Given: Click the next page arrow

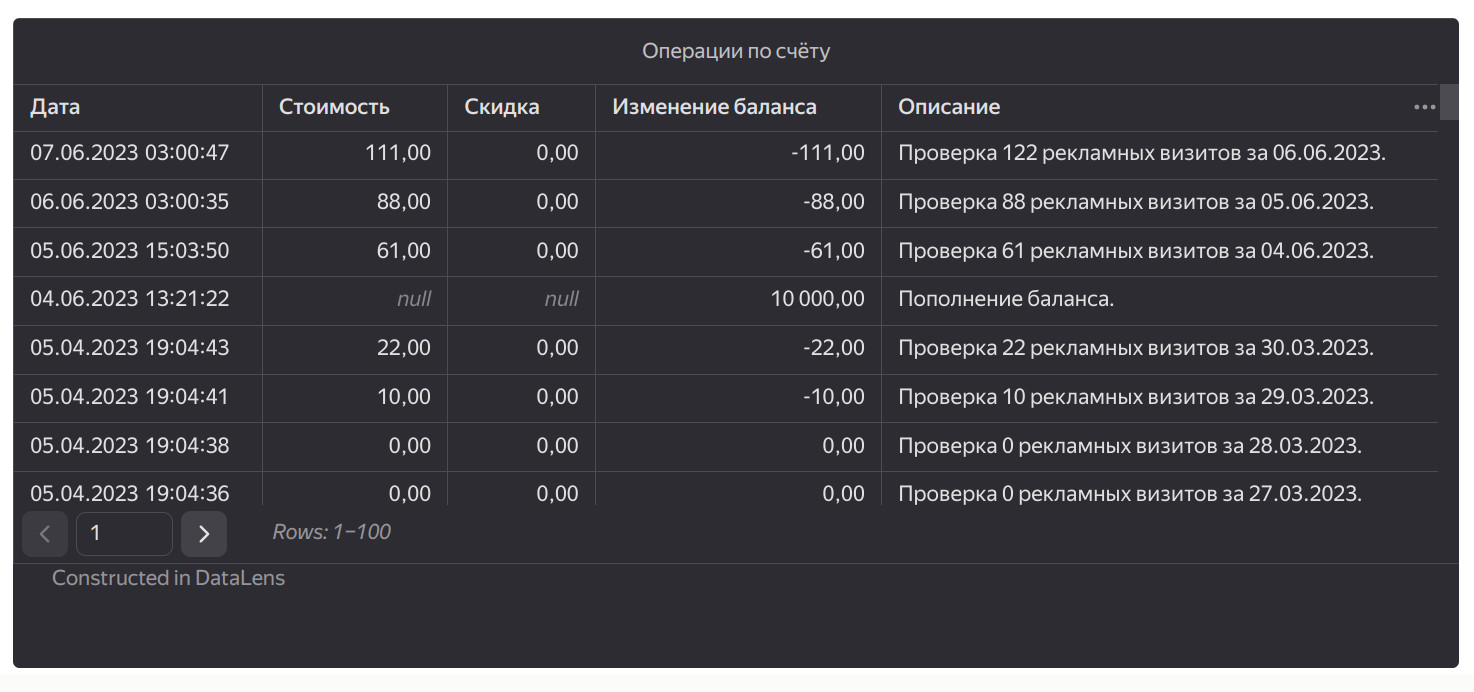Looking at the screenshot, I should coord(204,533).
